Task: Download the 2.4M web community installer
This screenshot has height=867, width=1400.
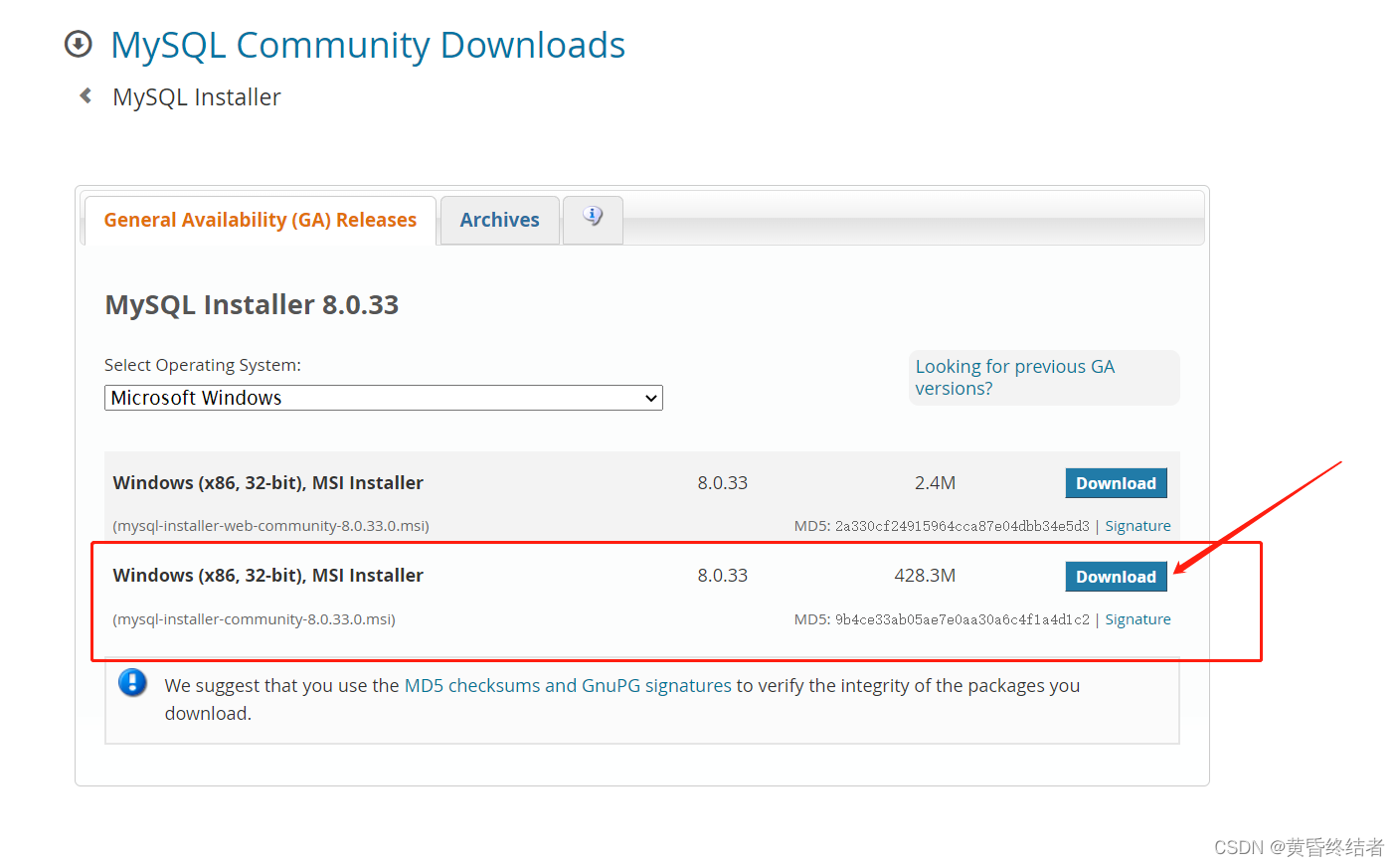Action: tap(1116, 483)
